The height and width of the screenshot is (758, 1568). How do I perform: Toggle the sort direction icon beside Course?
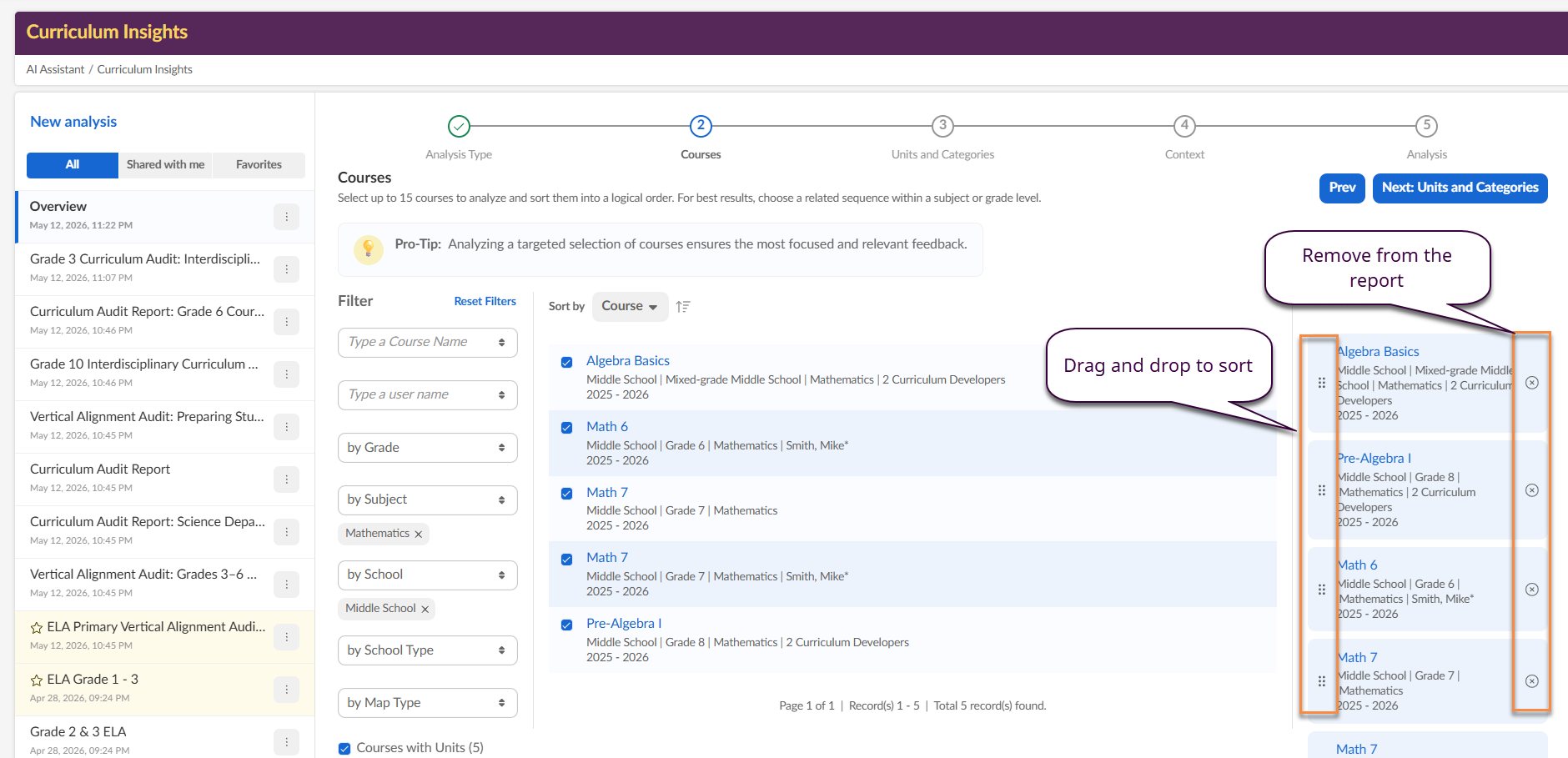[x=683, y=307]
